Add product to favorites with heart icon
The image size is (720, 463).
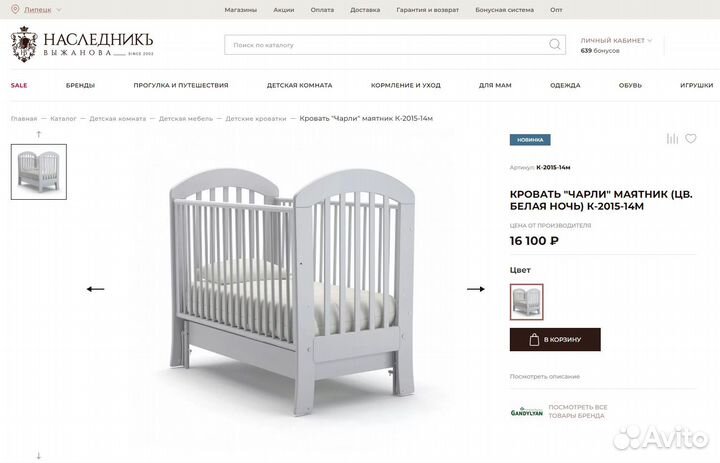[691, 138]
